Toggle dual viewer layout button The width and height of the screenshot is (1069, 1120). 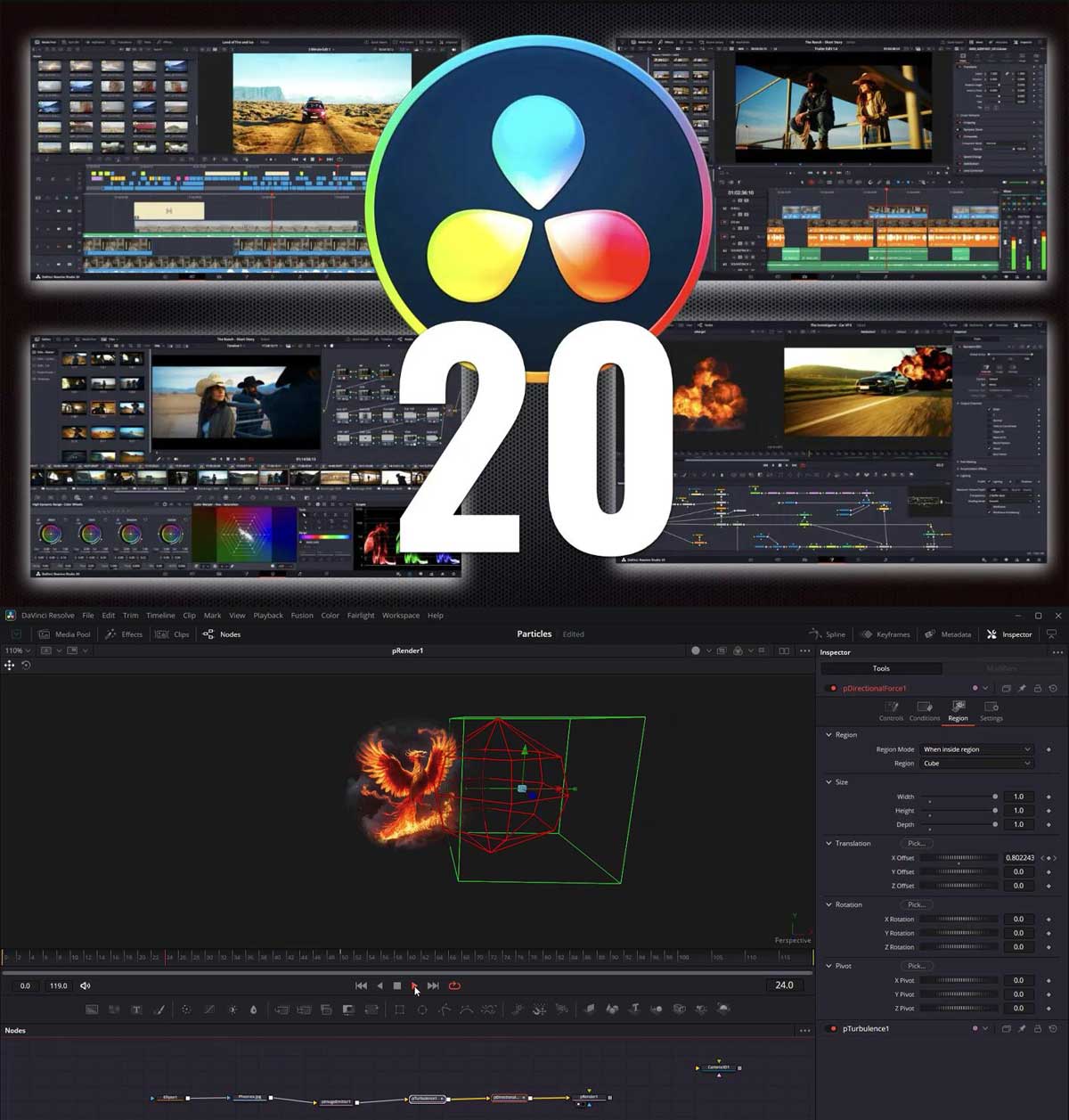point(784,651)
